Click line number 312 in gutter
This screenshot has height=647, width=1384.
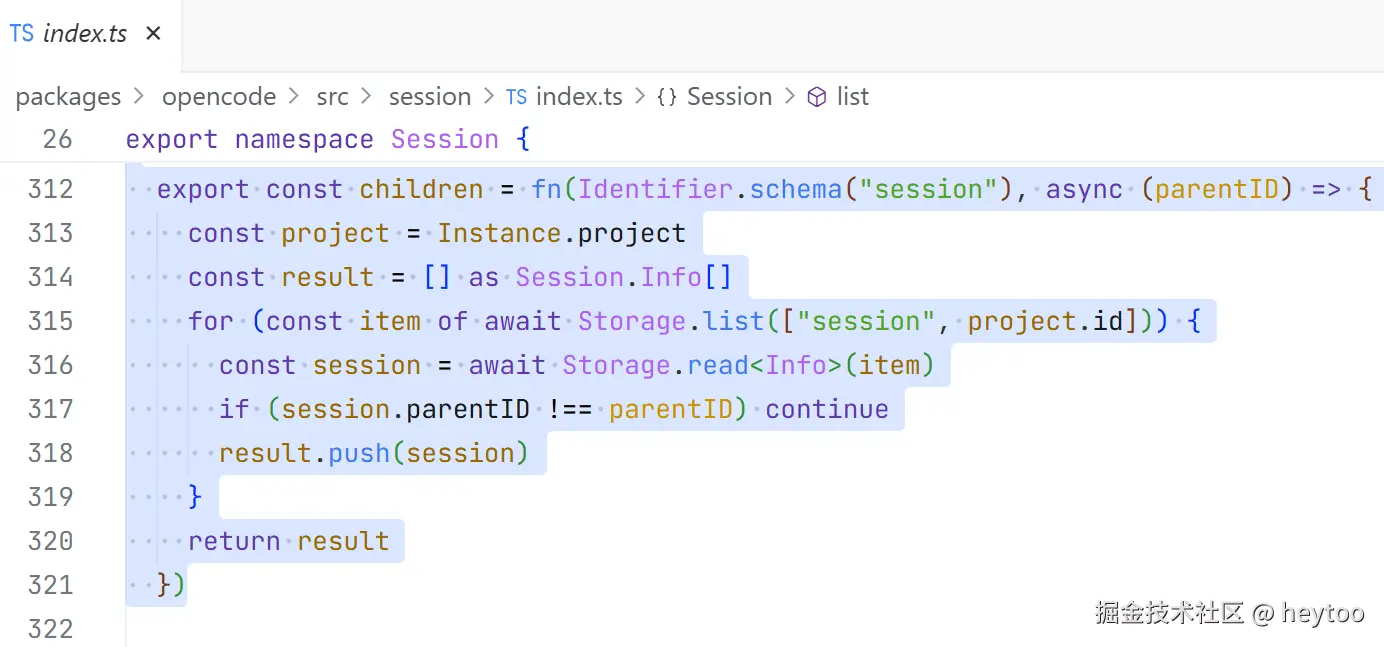pos(51,189)
